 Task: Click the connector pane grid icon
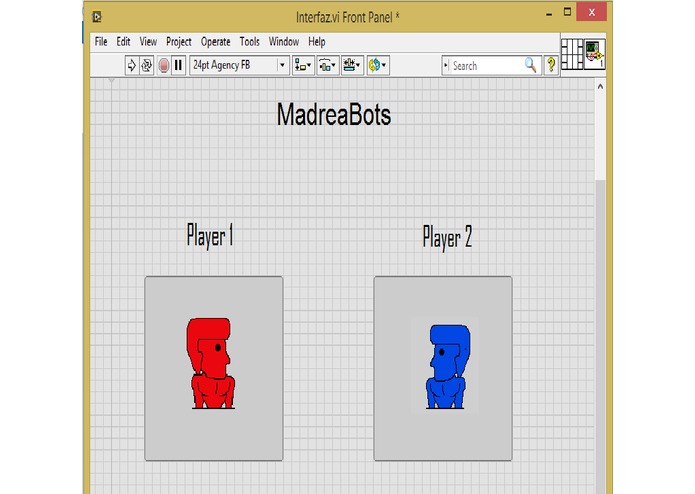(x=572, y=54)
